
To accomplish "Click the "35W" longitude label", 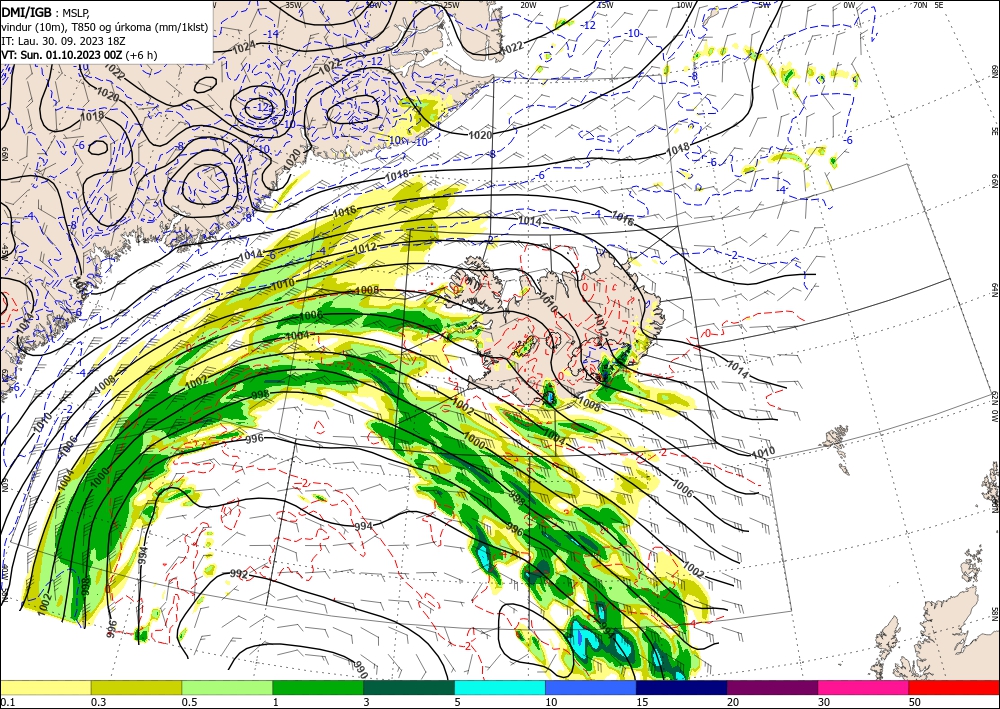I will [x=293, y=5].
